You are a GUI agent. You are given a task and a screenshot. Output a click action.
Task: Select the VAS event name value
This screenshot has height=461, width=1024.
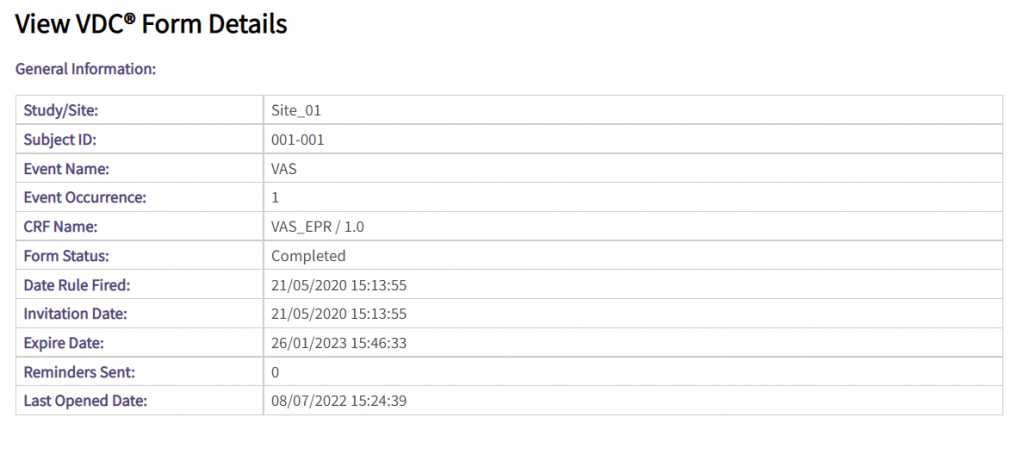click(284, 169)
